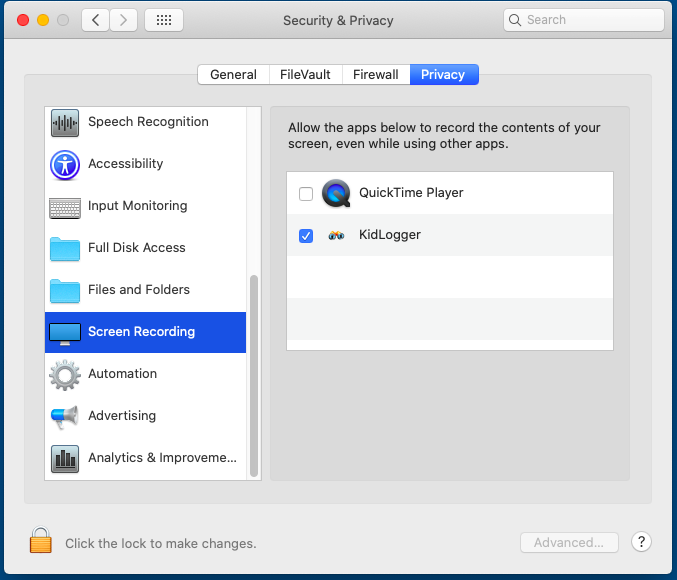The height and width of the screenshot is (580, 677).
Task: Click the Files and Folders folder icon
Action: pyautogui.click(x=65, y=291)
